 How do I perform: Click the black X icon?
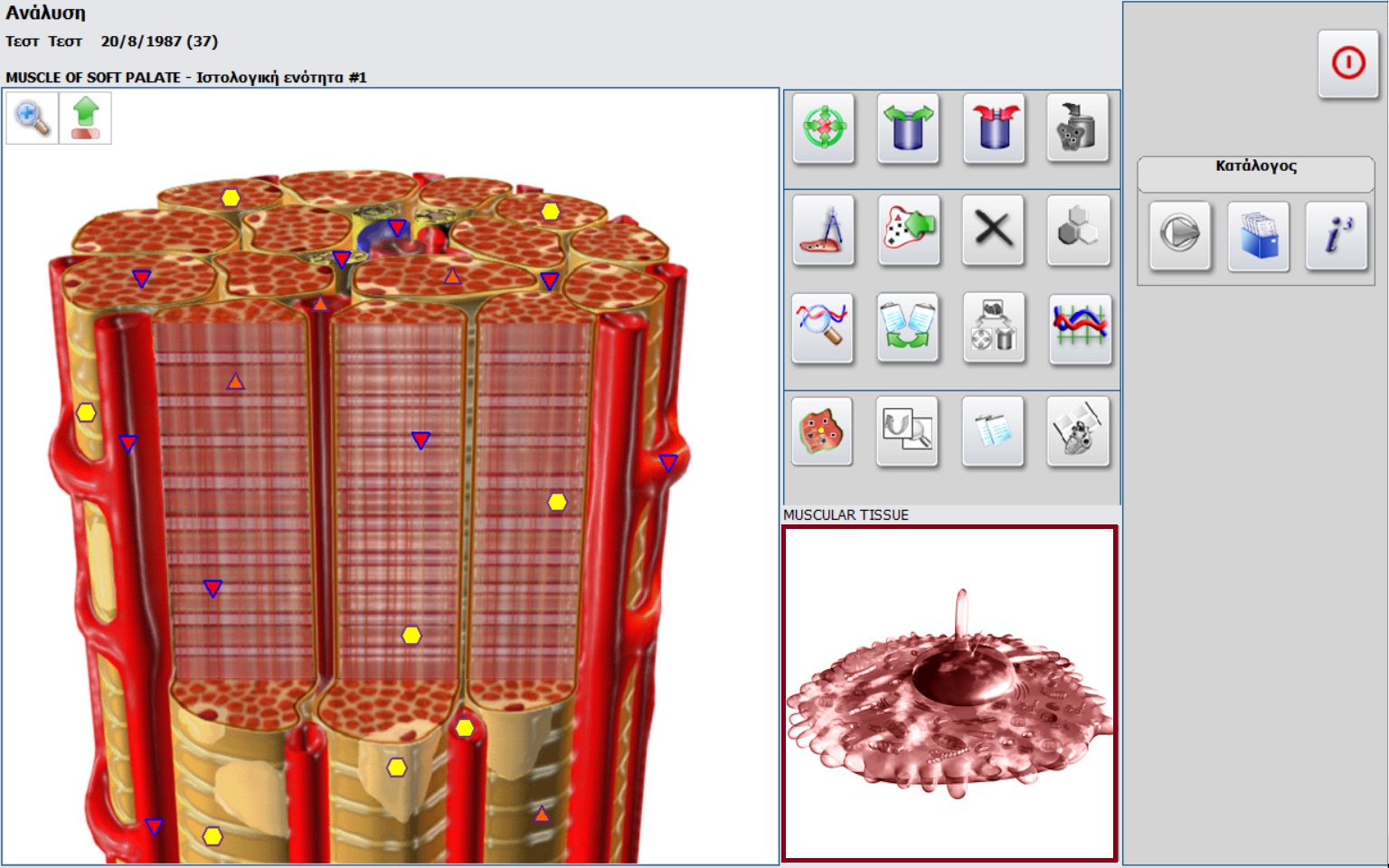[x=993, y=231]
